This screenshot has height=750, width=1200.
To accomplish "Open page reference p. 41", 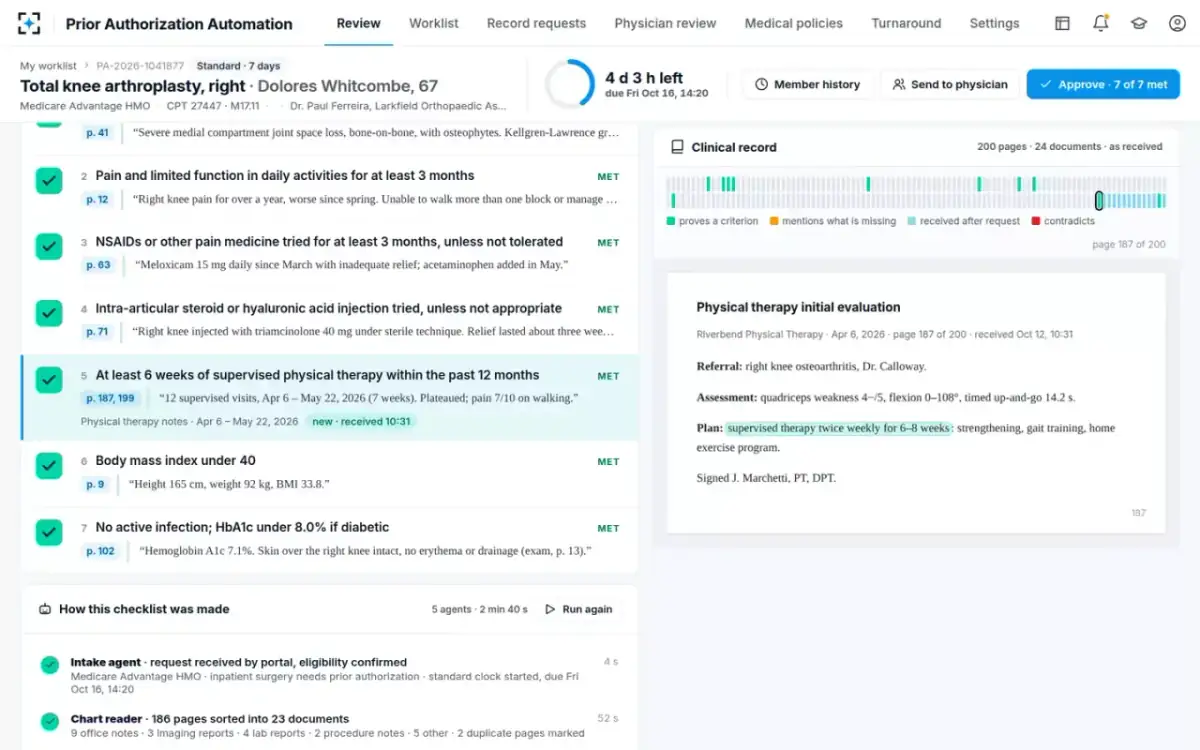I will 98,132.
